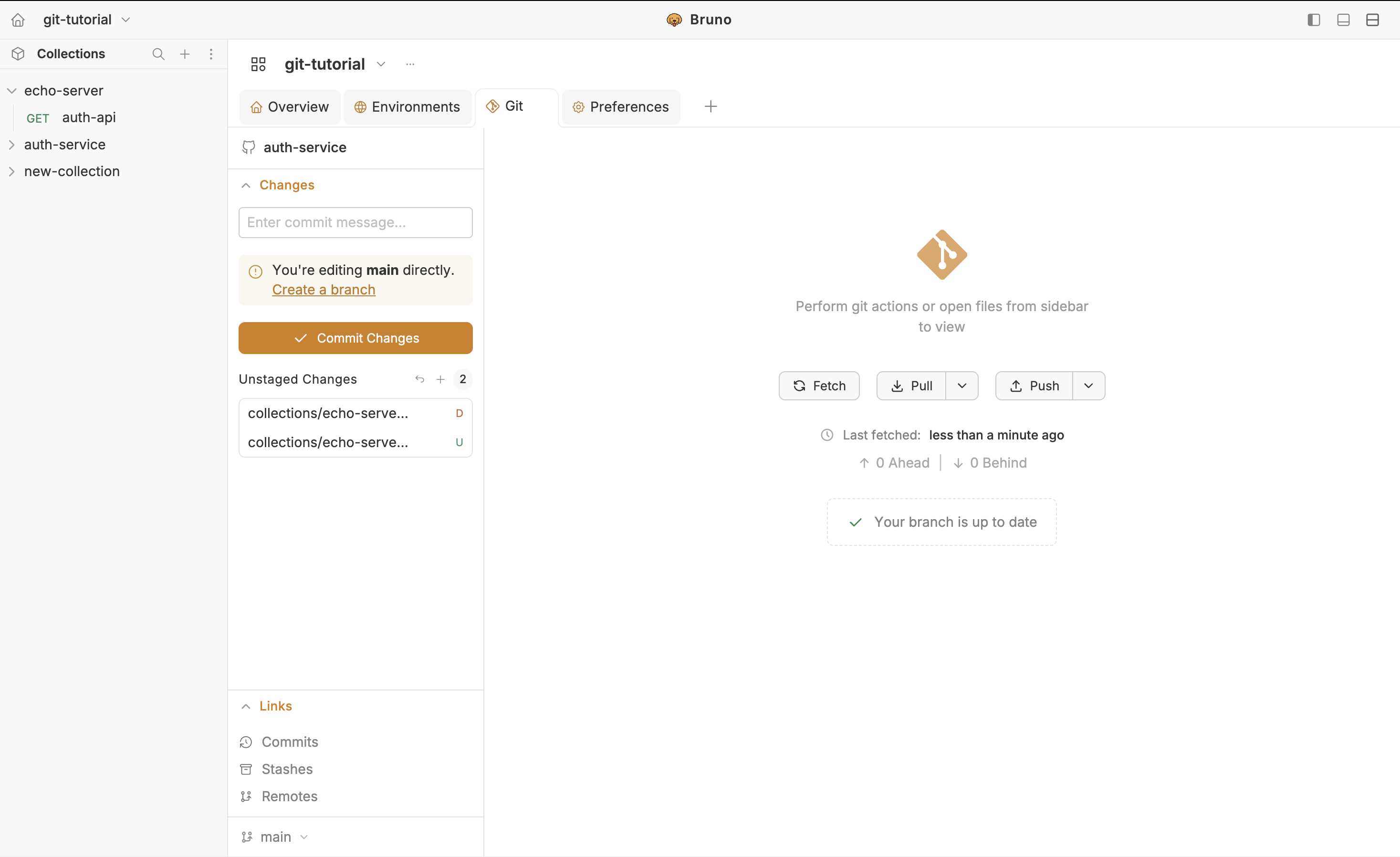Open the Pull options dropdown arrow
This screenshot has width=1400, height=857.
[962, 386]
